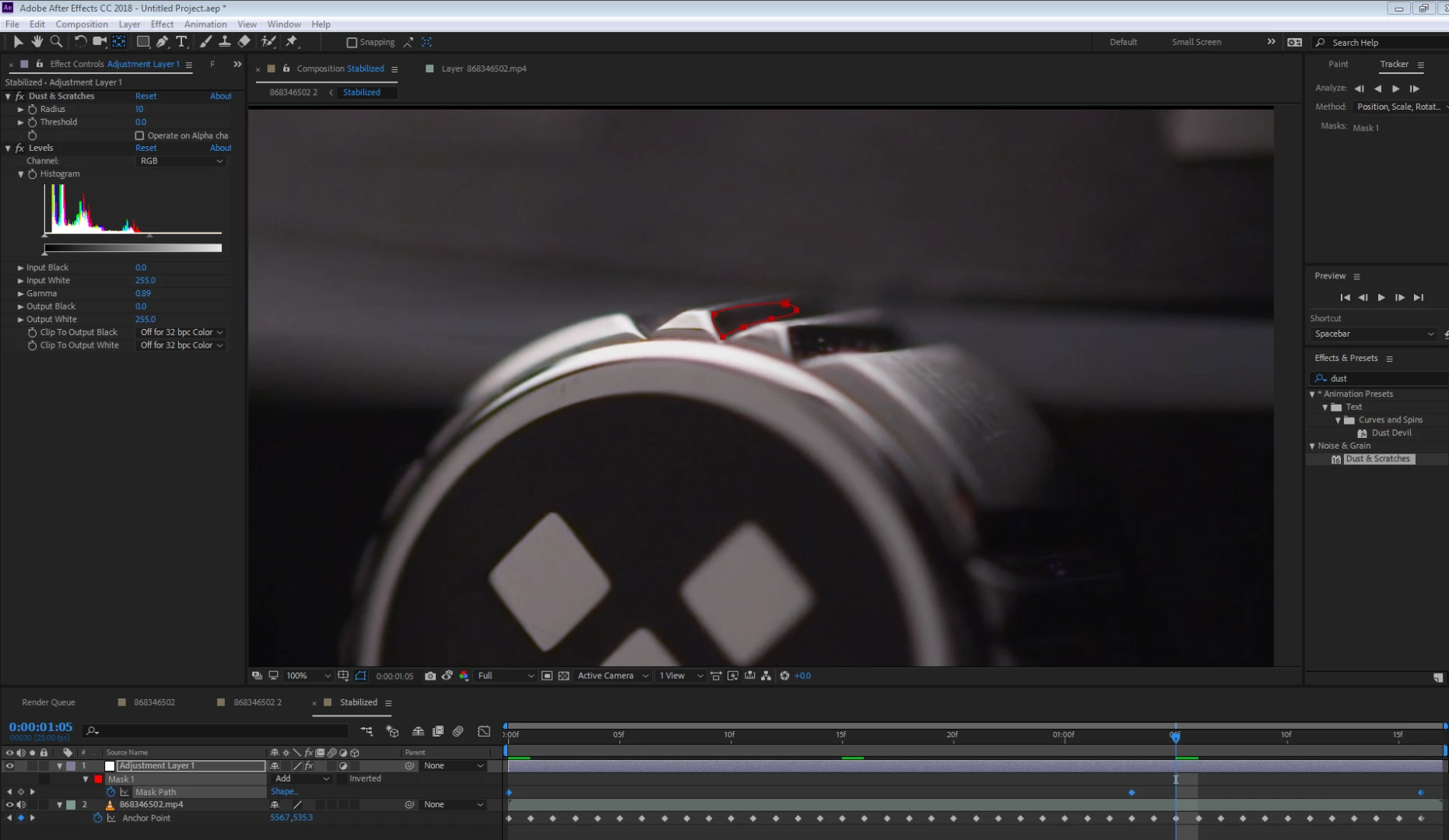
Task: Collapse the Dust & Scratches effect
Action: (x=9, y=96)
